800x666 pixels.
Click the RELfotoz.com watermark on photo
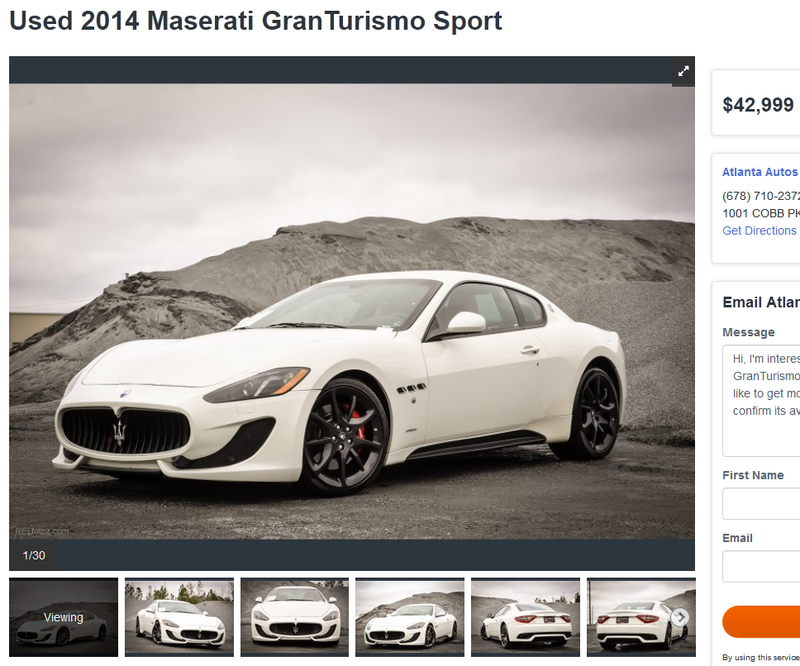pyautogui.click(x=42, y=531)
